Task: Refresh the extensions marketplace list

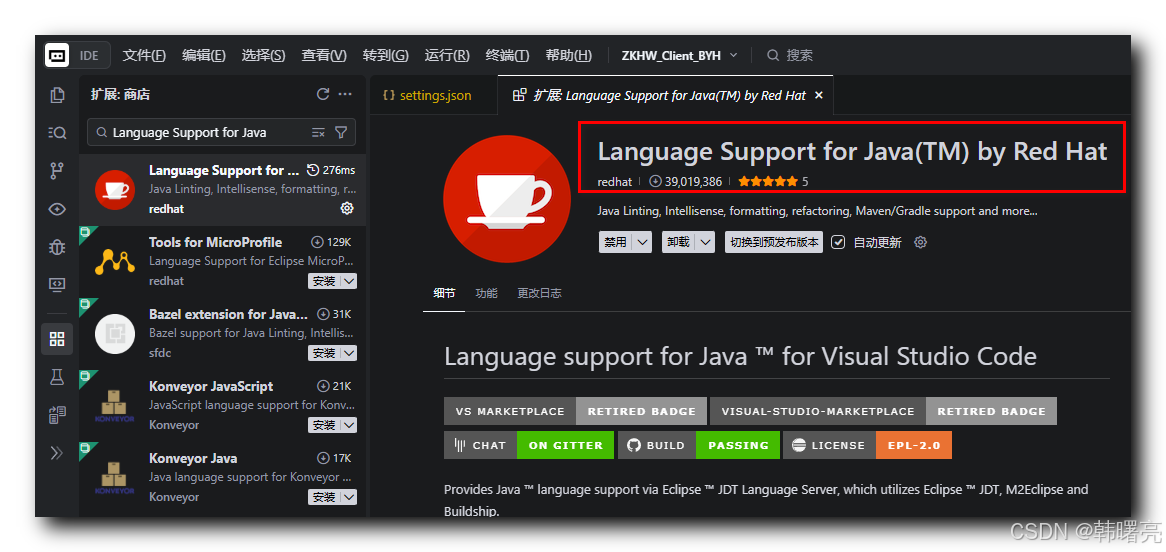Action: [x=323, y=94]
